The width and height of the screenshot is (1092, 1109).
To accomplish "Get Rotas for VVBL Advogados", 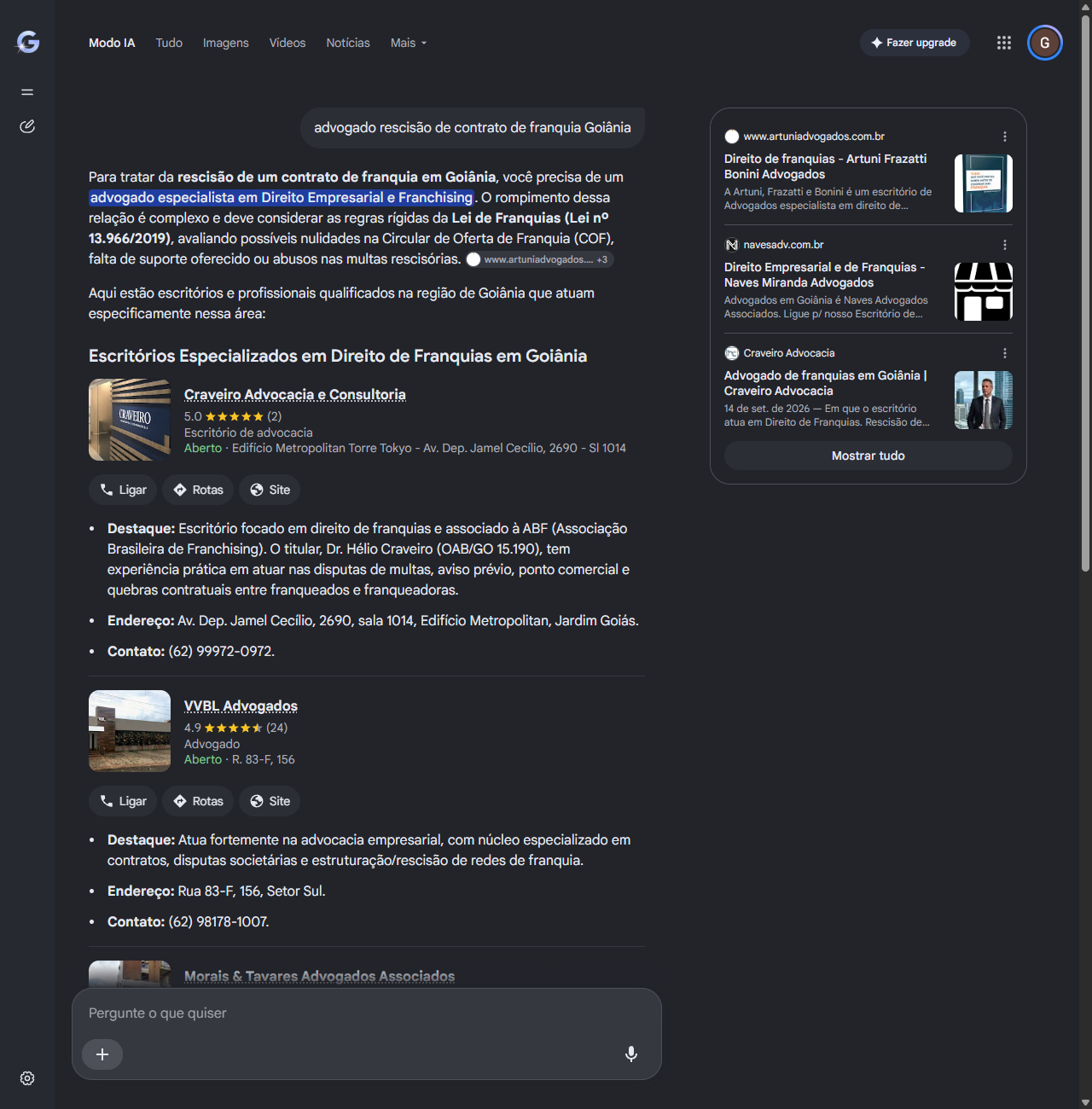I will pyautogui.click(x=198, y=801).
